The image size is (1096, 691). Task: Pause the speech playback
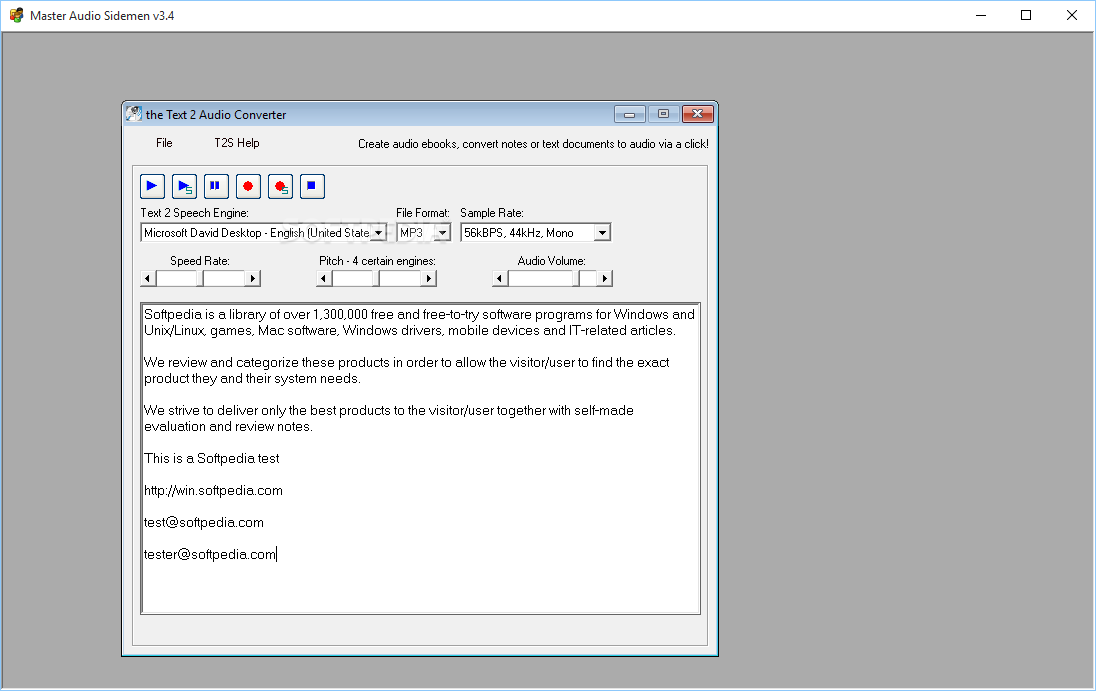click(x=215, y=186)
